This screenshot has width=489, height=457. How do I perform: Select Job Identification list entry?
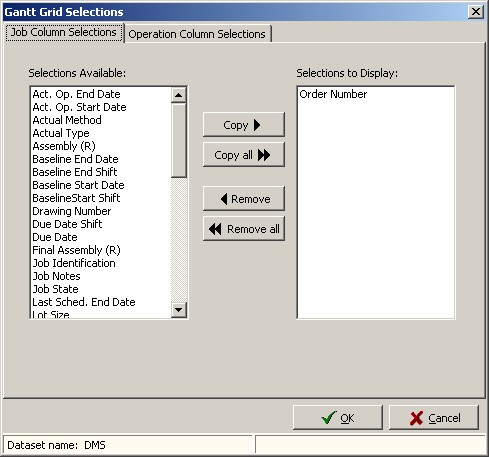click(x=74, y=263)
